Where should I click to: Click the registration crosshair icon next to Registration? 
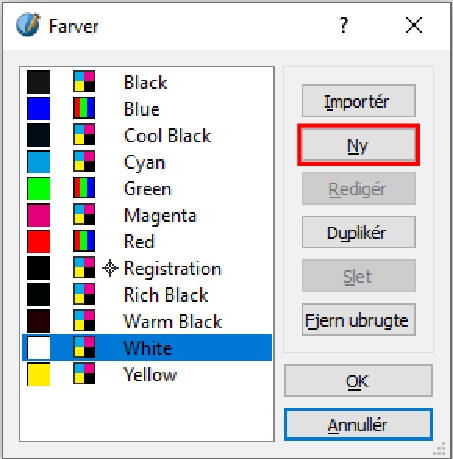click(110, 268)
